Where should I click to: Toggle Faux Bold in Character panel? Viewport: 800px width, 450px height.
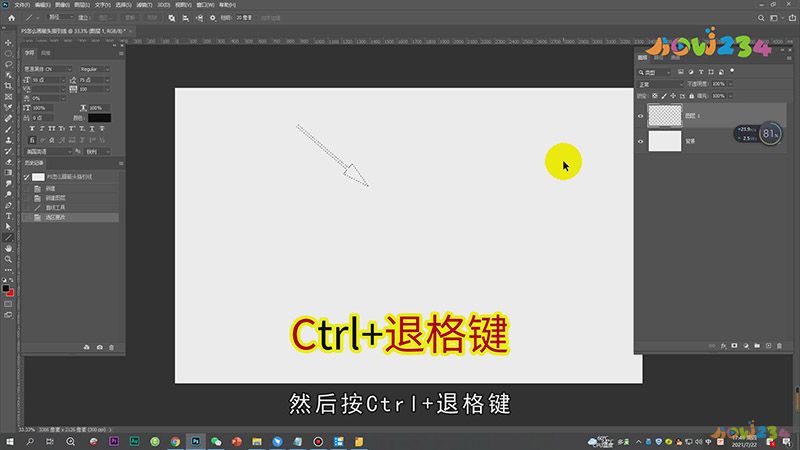coord(32,129)
